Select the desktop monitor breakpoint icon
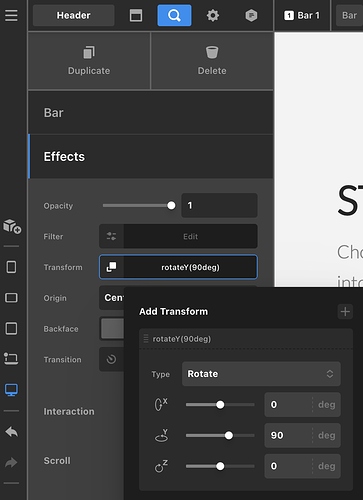The height and width of the screenshot is (500, 363). tap(11, 390)
